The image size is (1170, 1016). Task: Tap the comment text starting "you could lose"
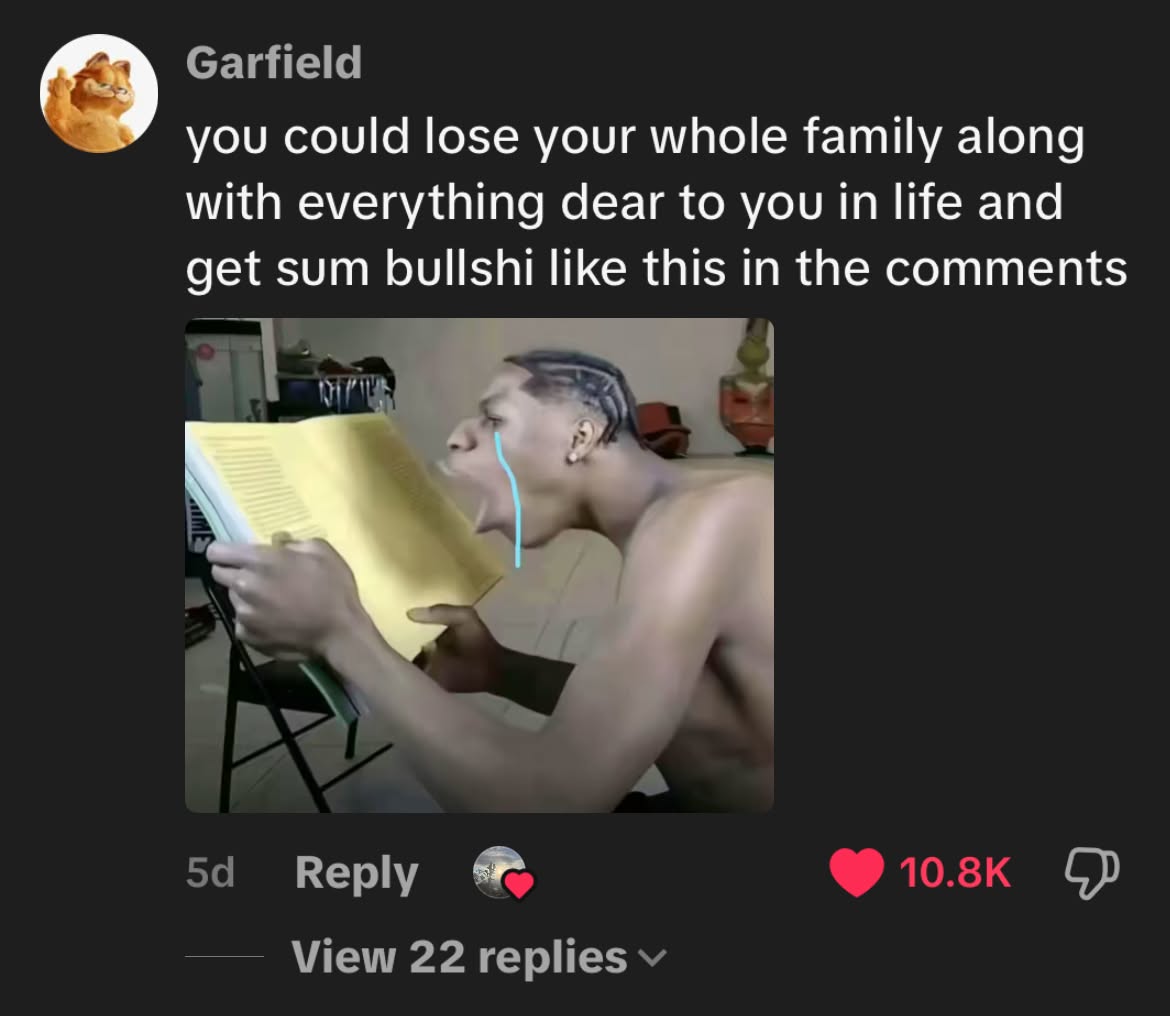point(657,203)
